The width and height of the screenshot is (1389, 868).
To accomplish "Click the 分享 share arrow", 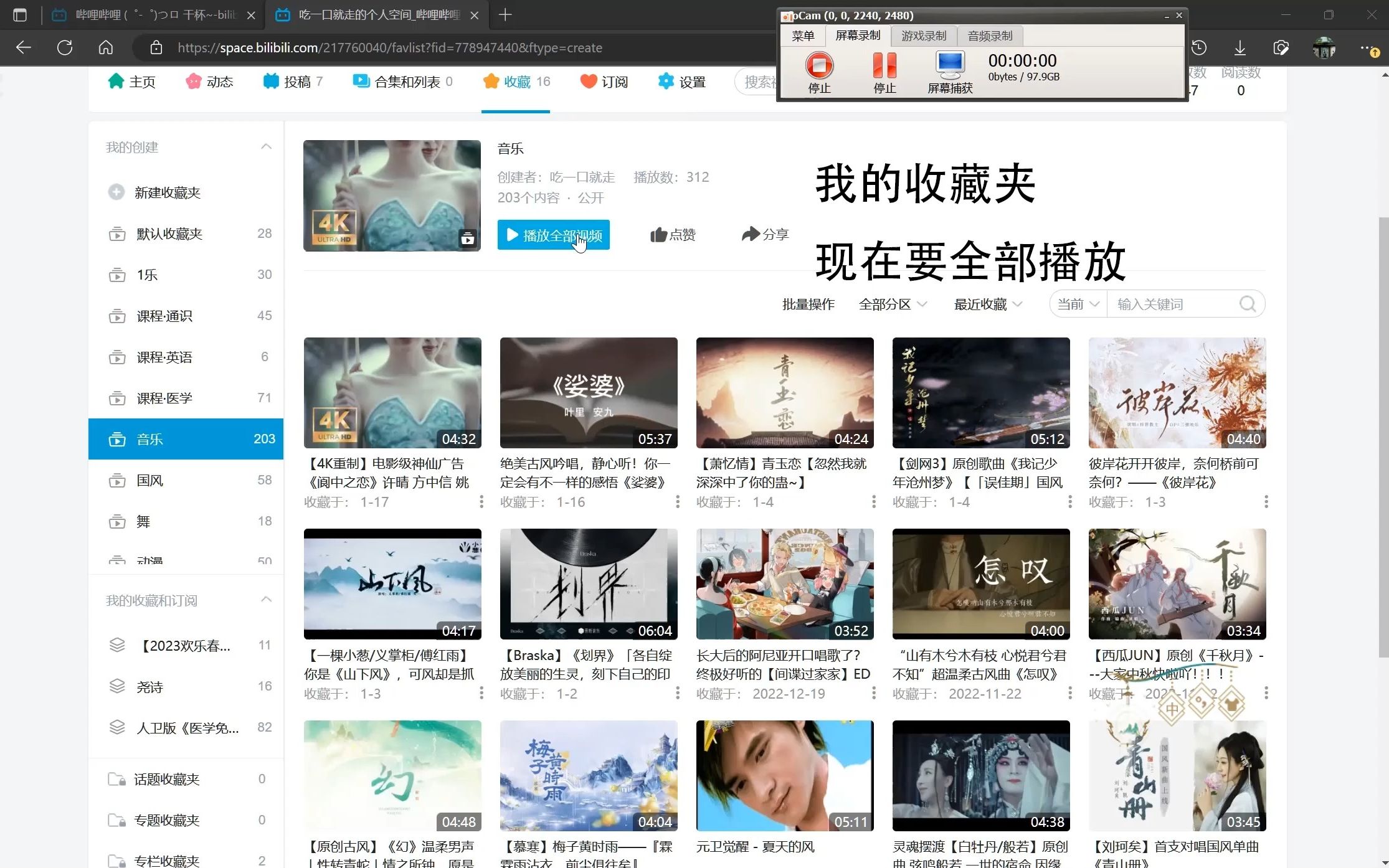I will [751, 234].
